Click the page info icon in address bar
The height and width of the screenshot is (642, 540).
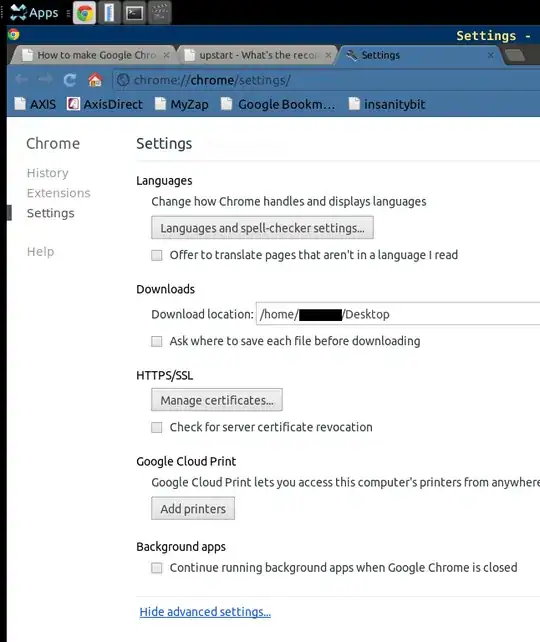coord(123,80)
